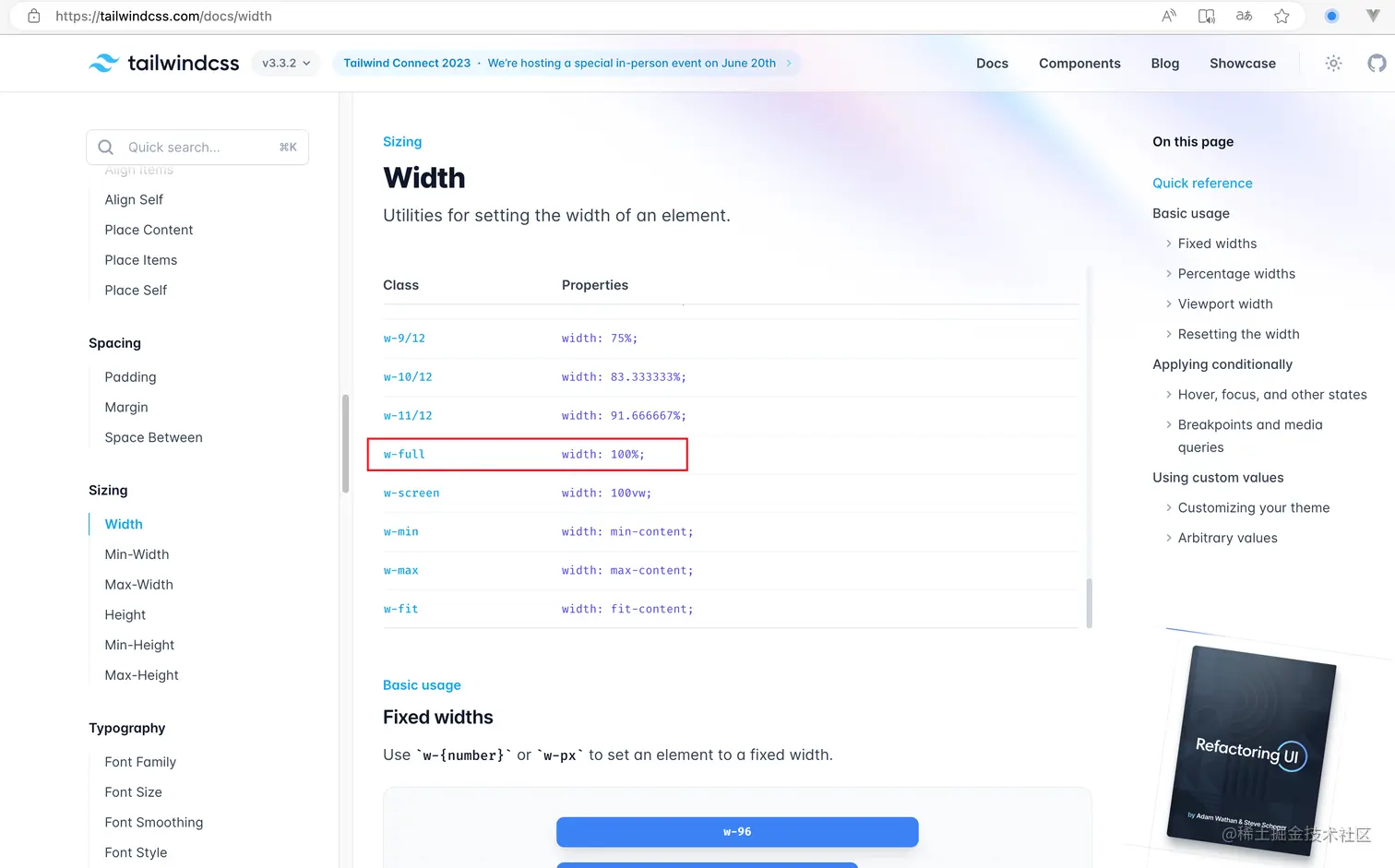Go to Customizing your theme section
Screen dimensions: 1395x868
coord(1253,508)
